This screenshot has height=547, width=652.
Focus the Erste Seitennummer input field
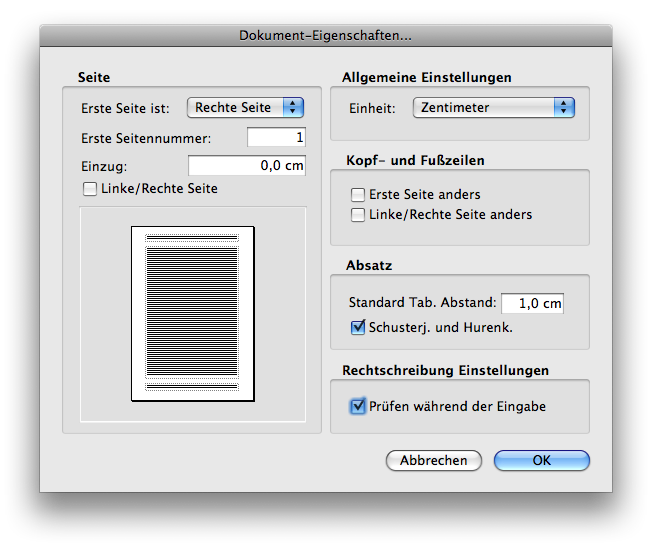[275, 137]
